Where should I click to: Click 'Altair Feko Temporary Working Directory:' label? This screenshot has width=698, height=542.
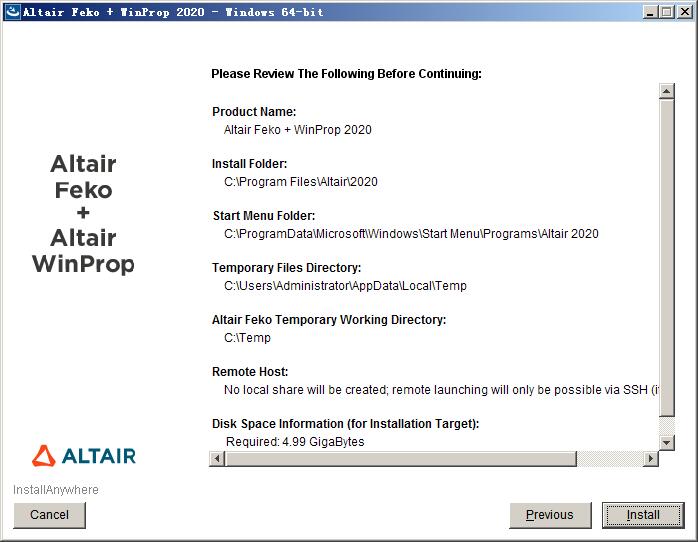(329, 320)
